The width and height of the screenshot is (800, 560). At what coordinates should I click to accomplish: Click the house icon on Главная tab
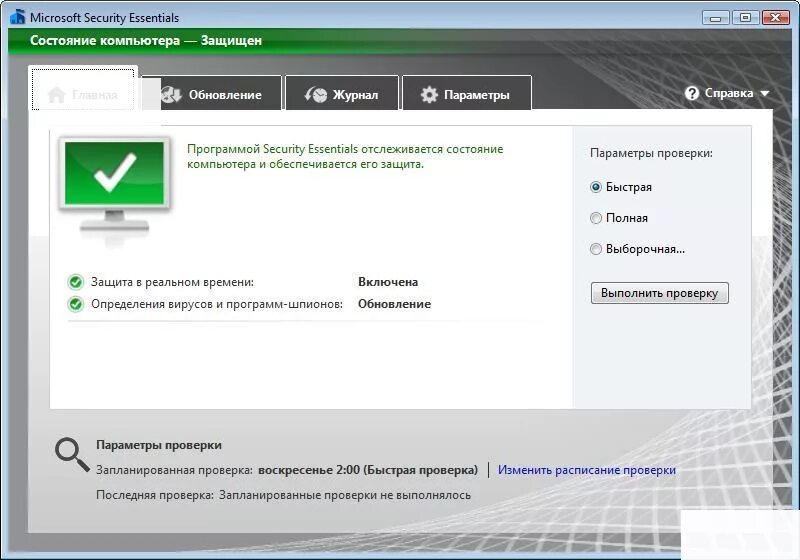coord(57,95)
